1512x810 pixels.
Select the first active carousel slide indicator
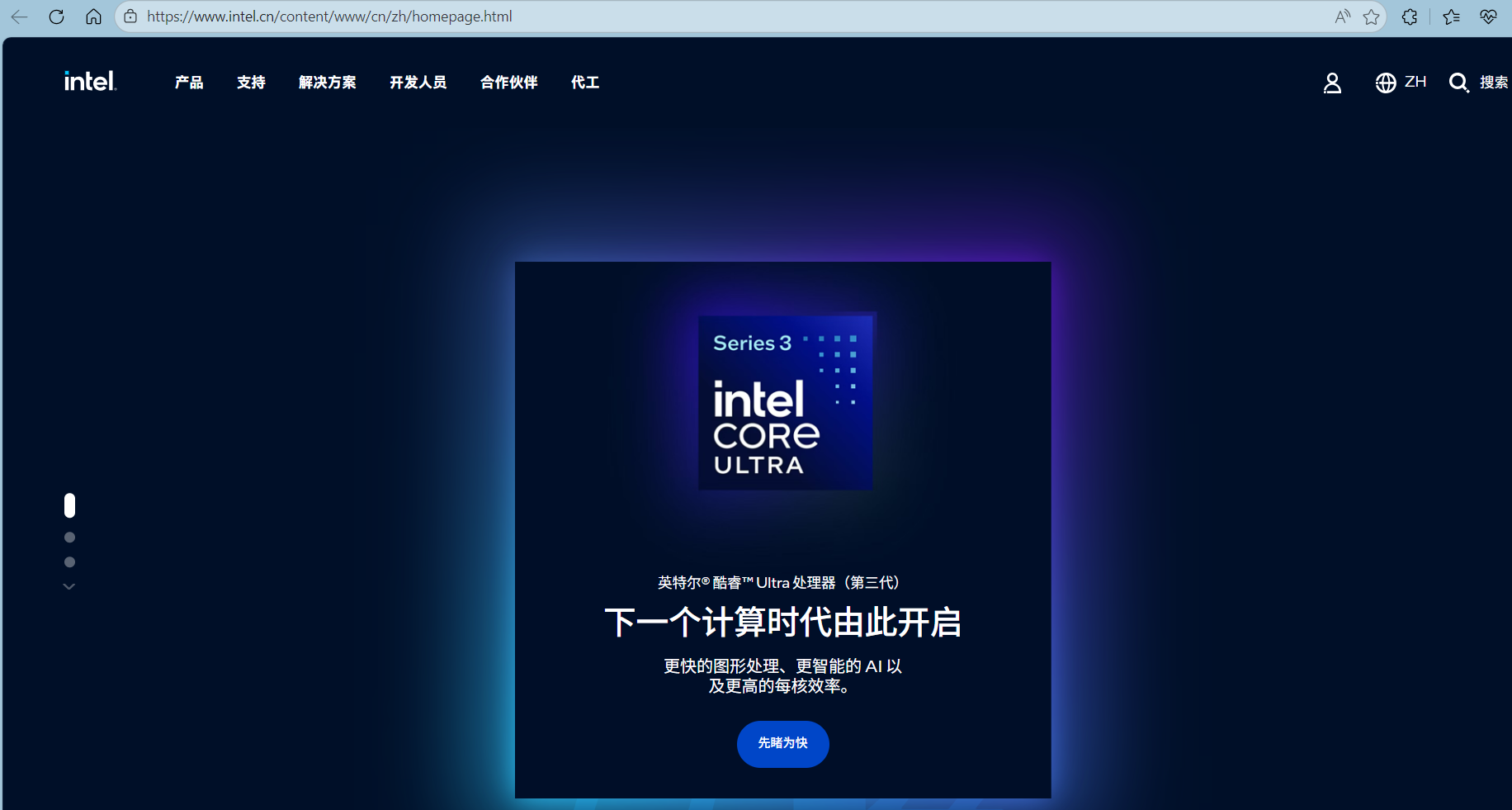pyautogui.click(x=69, y=505)
